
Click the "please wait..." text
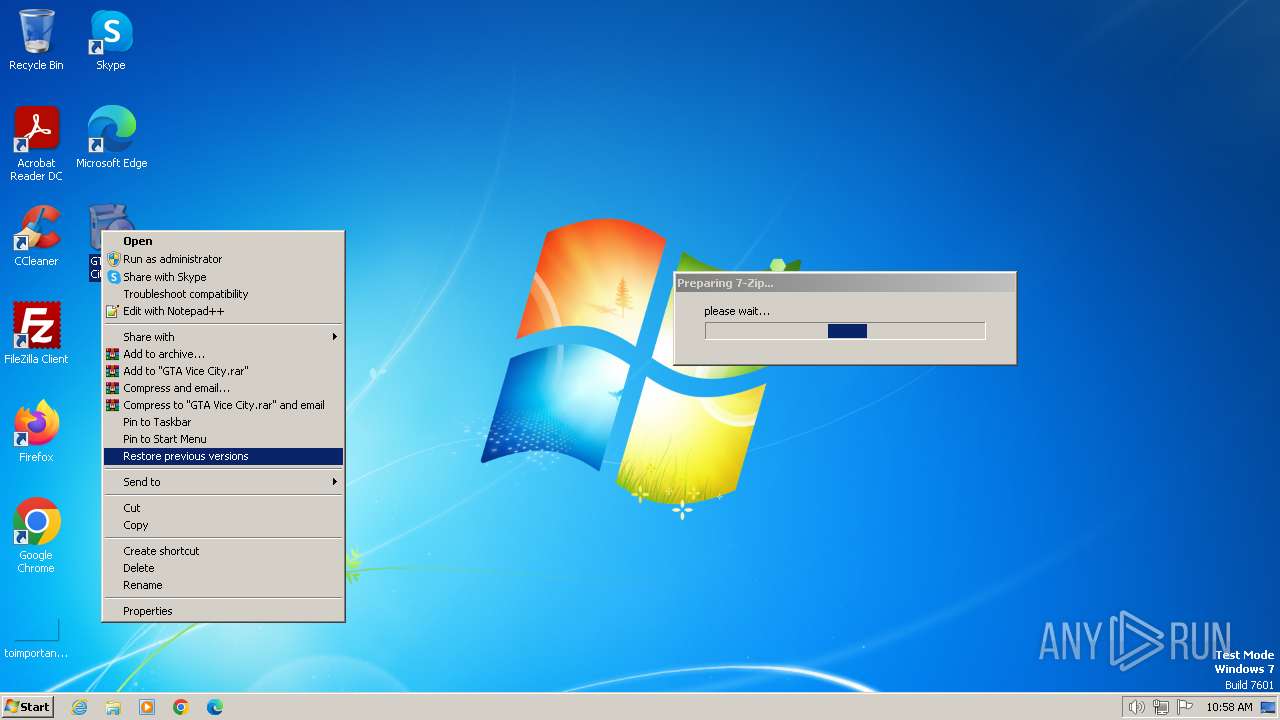tap(737, 311)
